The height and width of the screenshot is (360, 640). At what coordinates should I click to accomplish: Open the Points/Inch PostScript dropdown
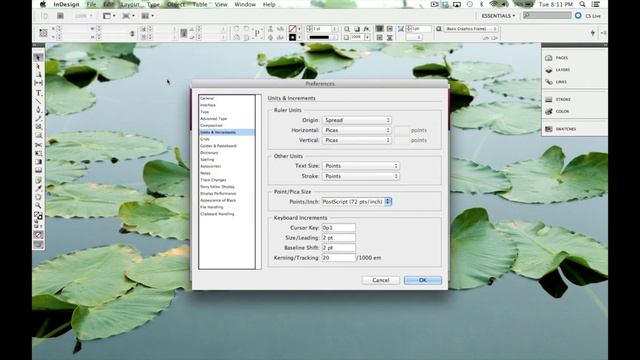point(357,202)
